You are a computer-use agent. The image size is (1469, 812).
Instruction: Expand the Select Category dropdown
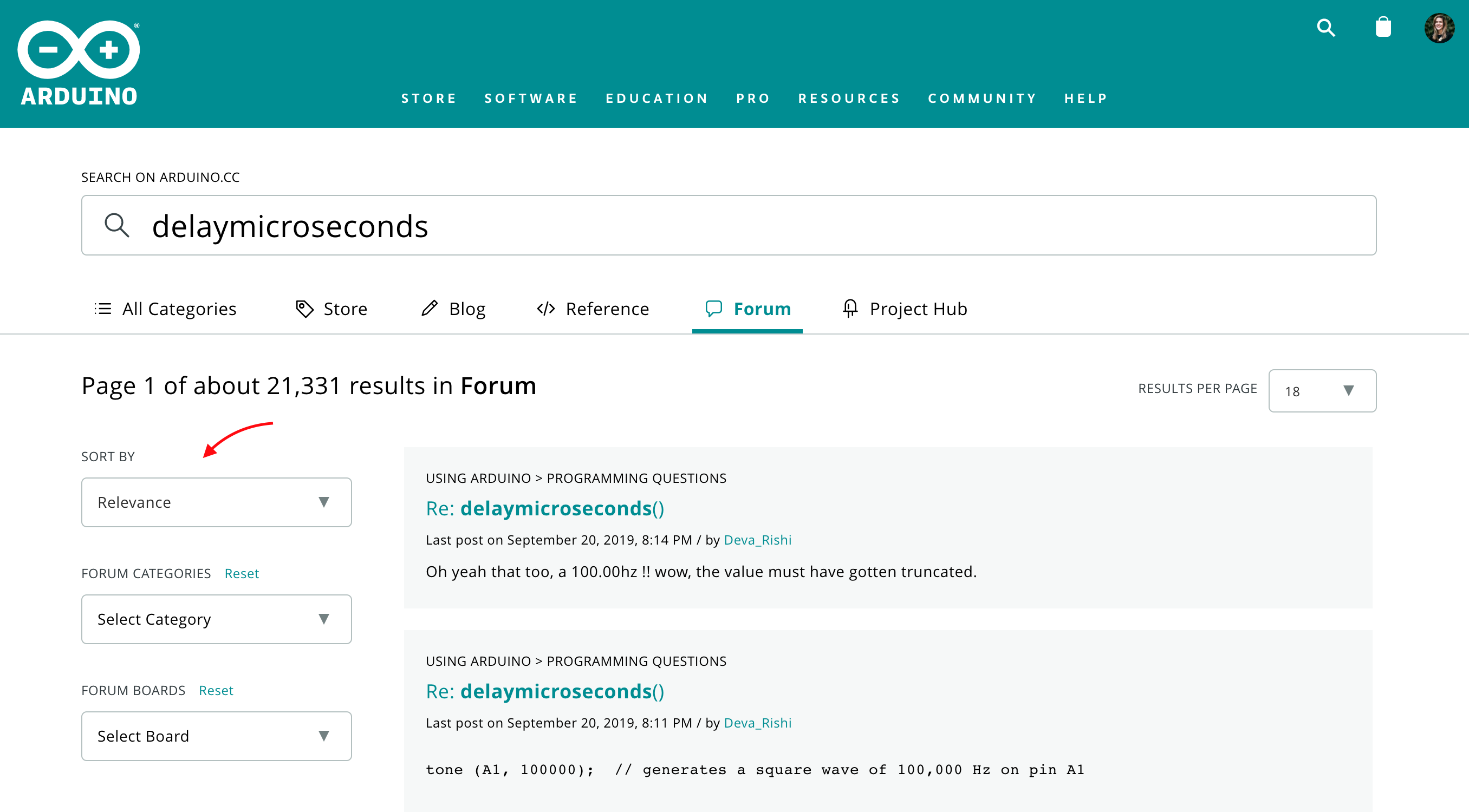pyautogui.click(x=216, y=619)
